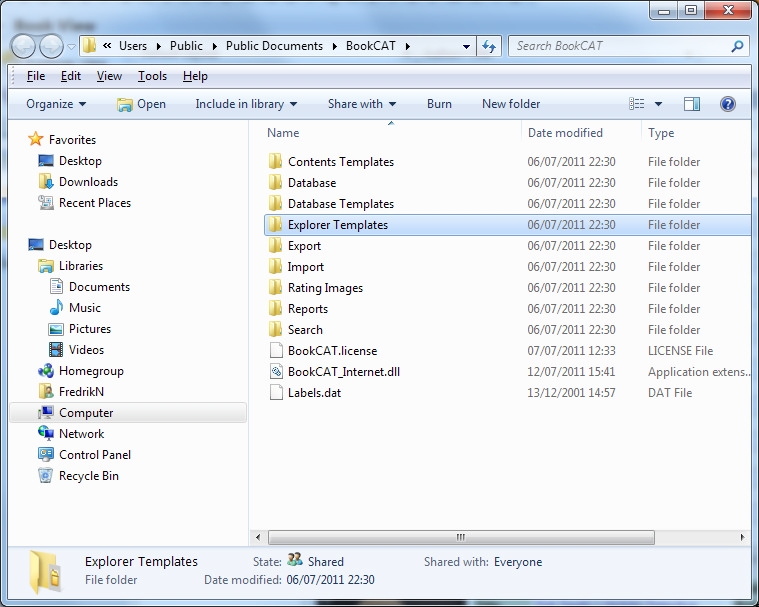Viewport: 759px width, 607px height.
Task: Open Desktop under Favorites
Action: [80, 161]
